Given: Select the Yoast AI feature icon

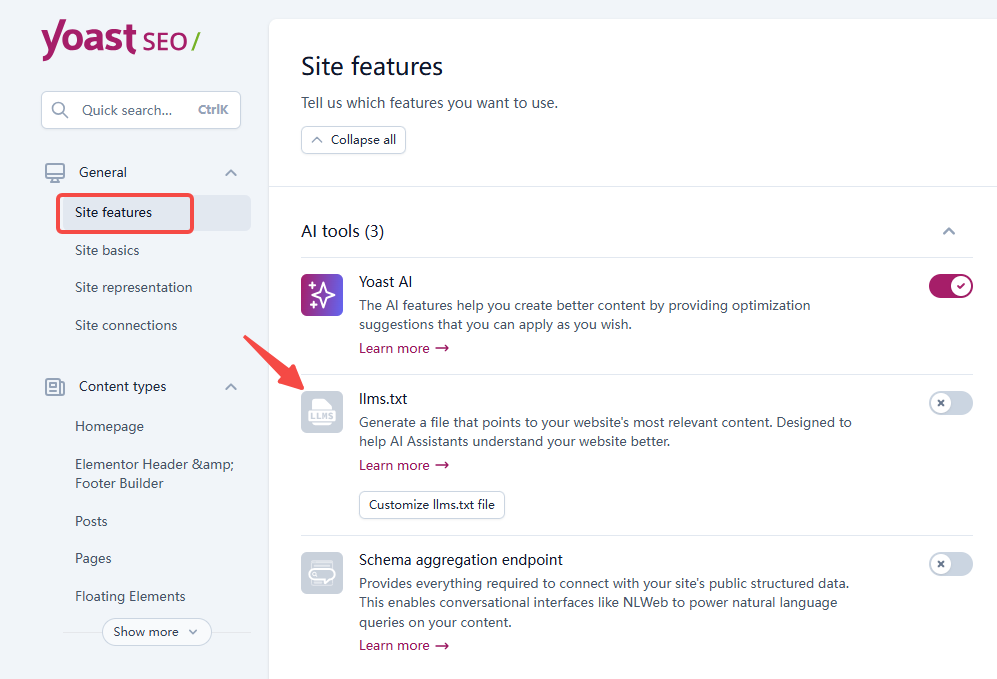Looking at the screenshot, I should [321, 295].
